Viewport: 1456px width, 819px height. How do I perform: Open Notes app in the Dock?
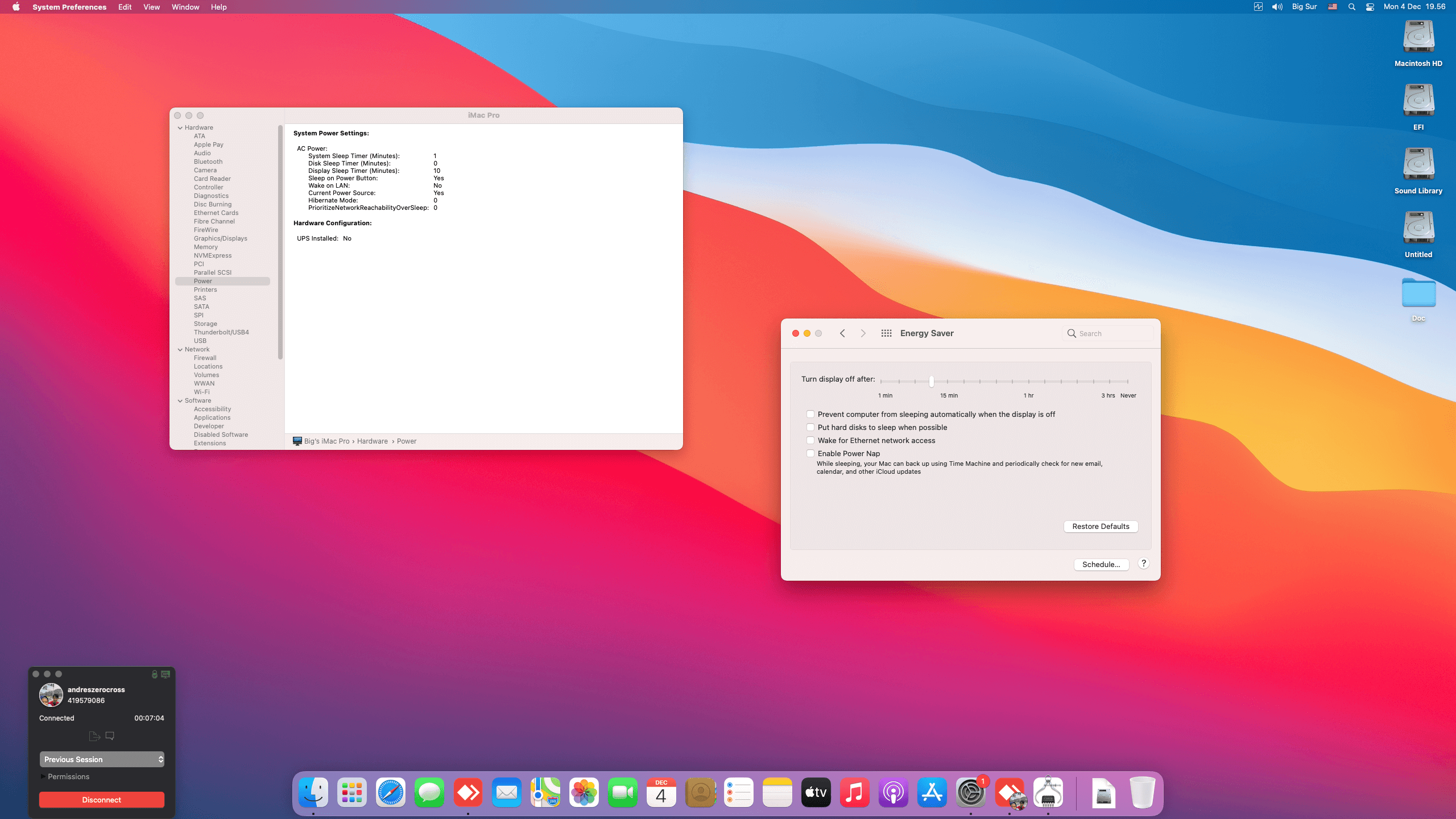[777, 792]
